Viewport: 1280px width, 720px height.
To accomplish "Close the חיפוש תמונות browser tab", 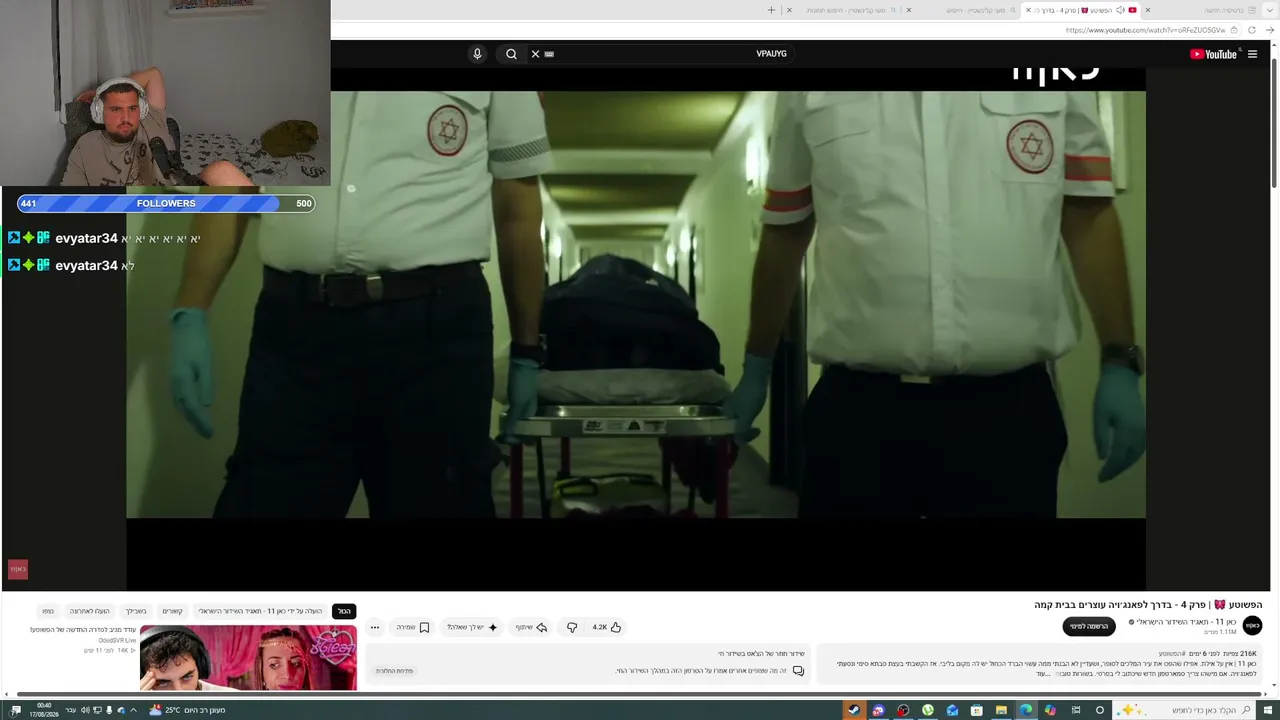I will 789,10.
